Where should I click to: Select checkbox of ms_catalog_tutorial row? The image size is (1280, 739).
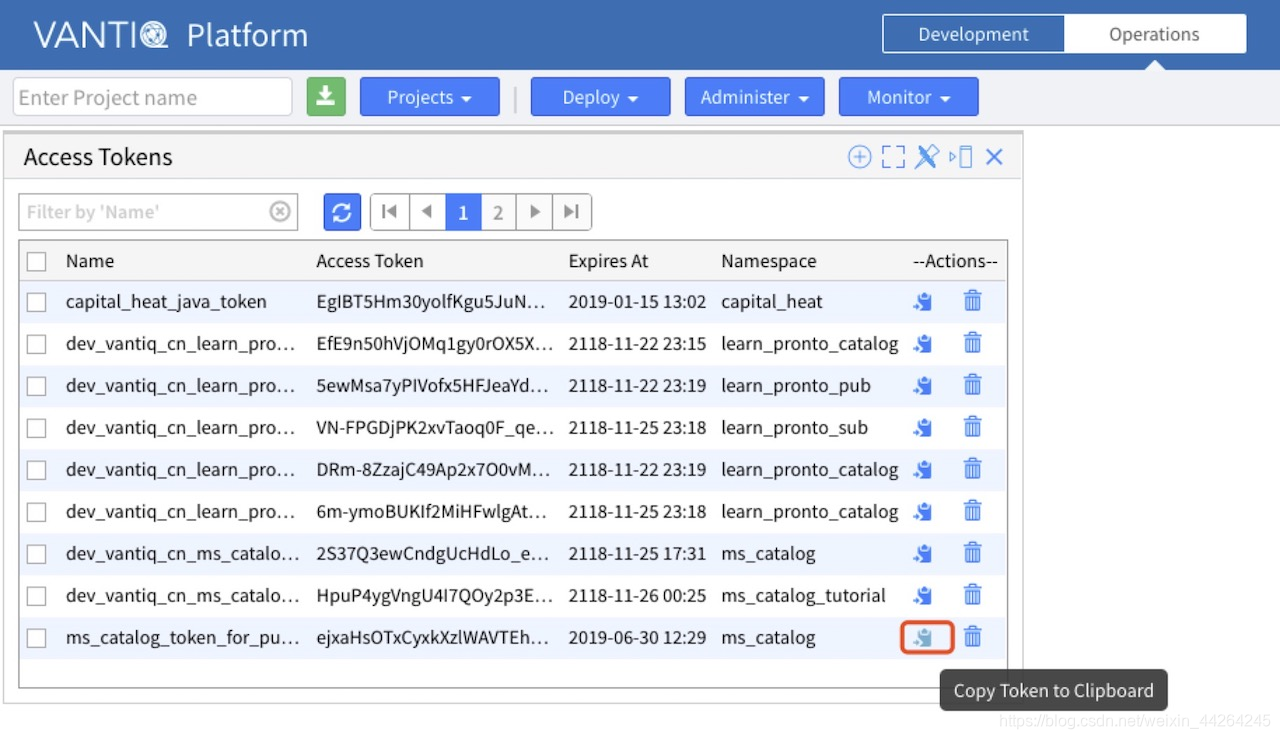[x=37, y=596]
